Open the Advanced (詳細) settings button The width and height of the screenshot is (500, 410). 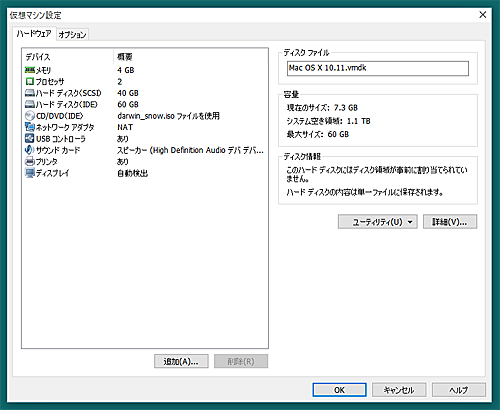click(450, 222)
